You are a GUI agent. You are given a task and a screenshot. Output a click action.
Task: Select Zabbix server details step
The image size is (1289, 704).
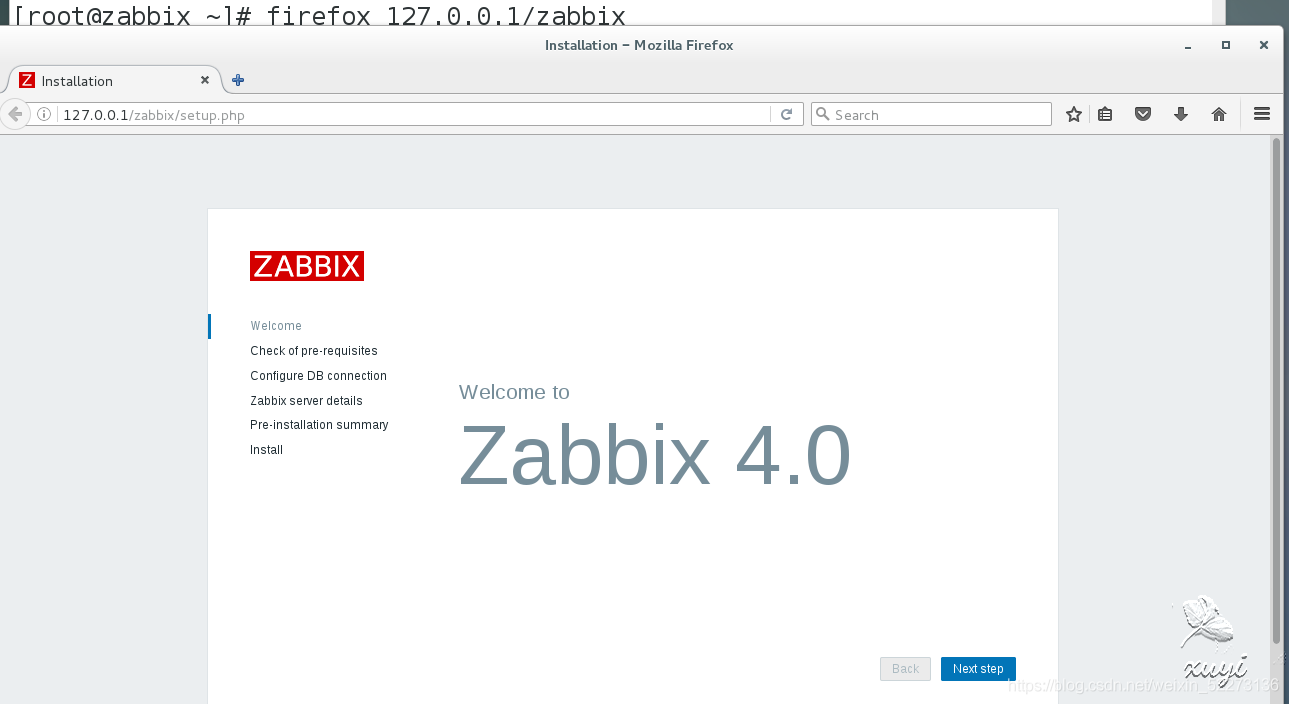pyautogui.click(x=306, y=401)
